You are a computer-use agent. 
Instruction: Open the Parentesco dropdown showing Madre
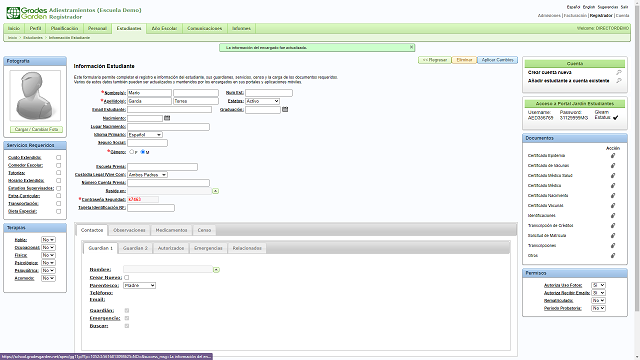(139, 285)
